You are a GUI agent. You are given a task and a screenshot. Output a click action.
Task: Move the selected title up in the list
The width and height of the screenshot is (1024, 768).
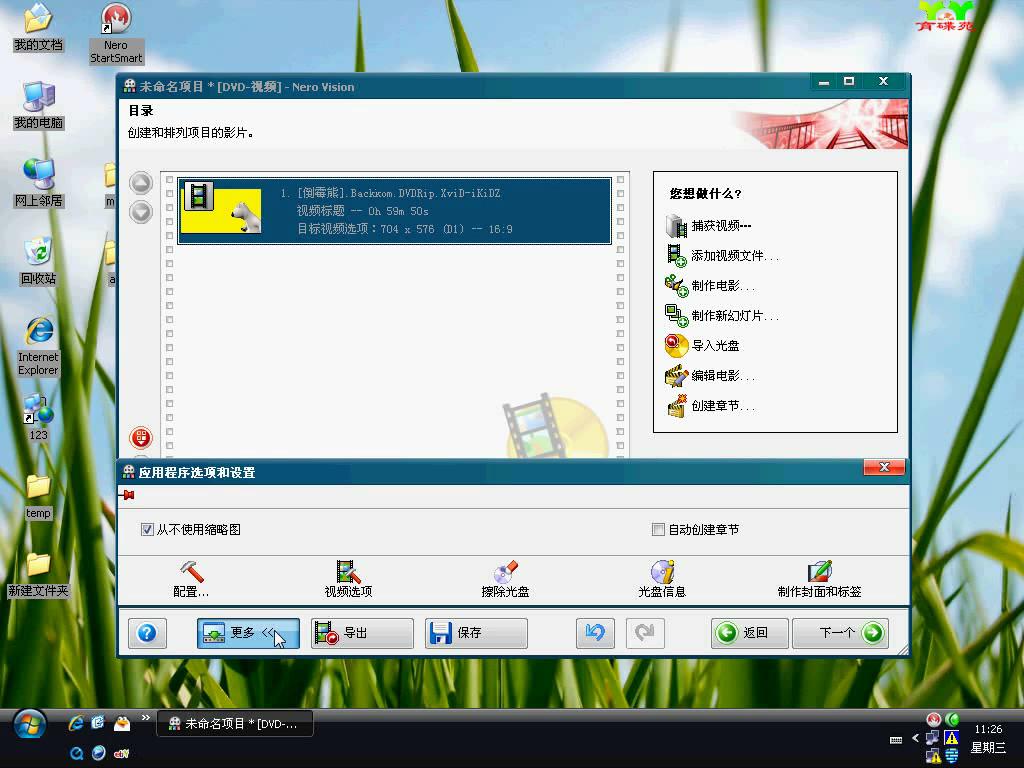tap(141, 183)
